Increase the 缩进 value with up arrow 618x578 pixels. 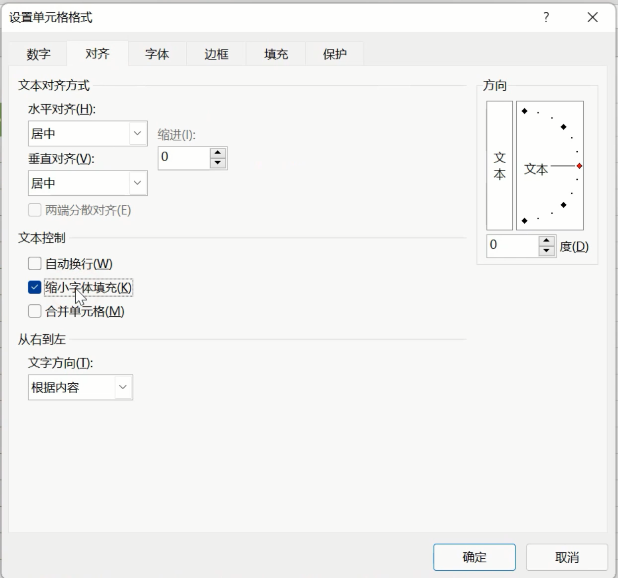(218, 152)
